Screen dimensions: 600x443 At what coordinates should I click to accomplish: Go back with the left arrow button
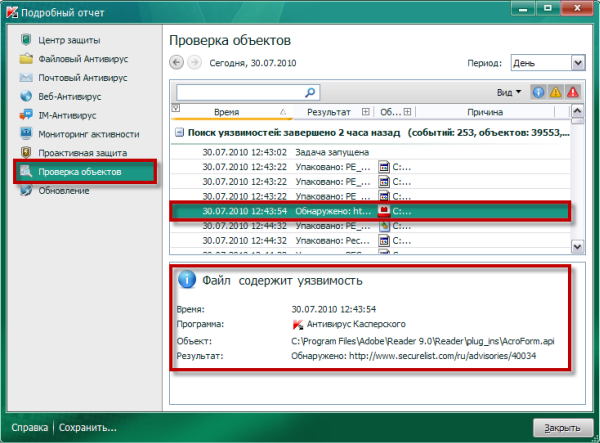point(176,62)
